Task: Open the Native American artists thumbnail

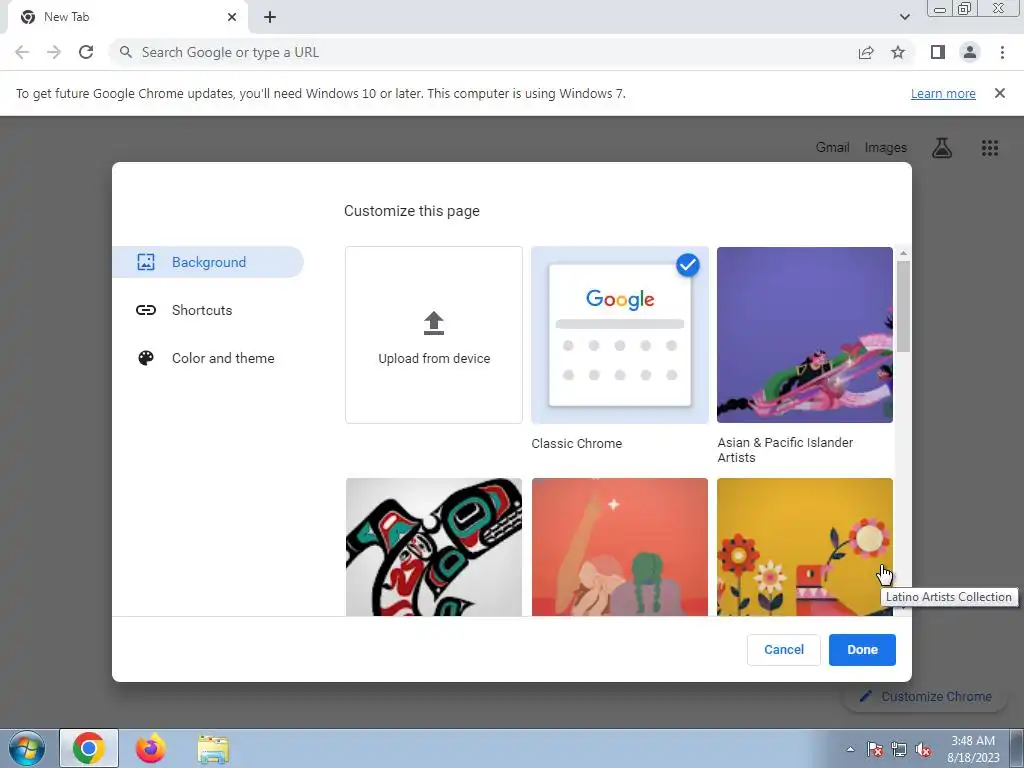Action: pos(434,547)
